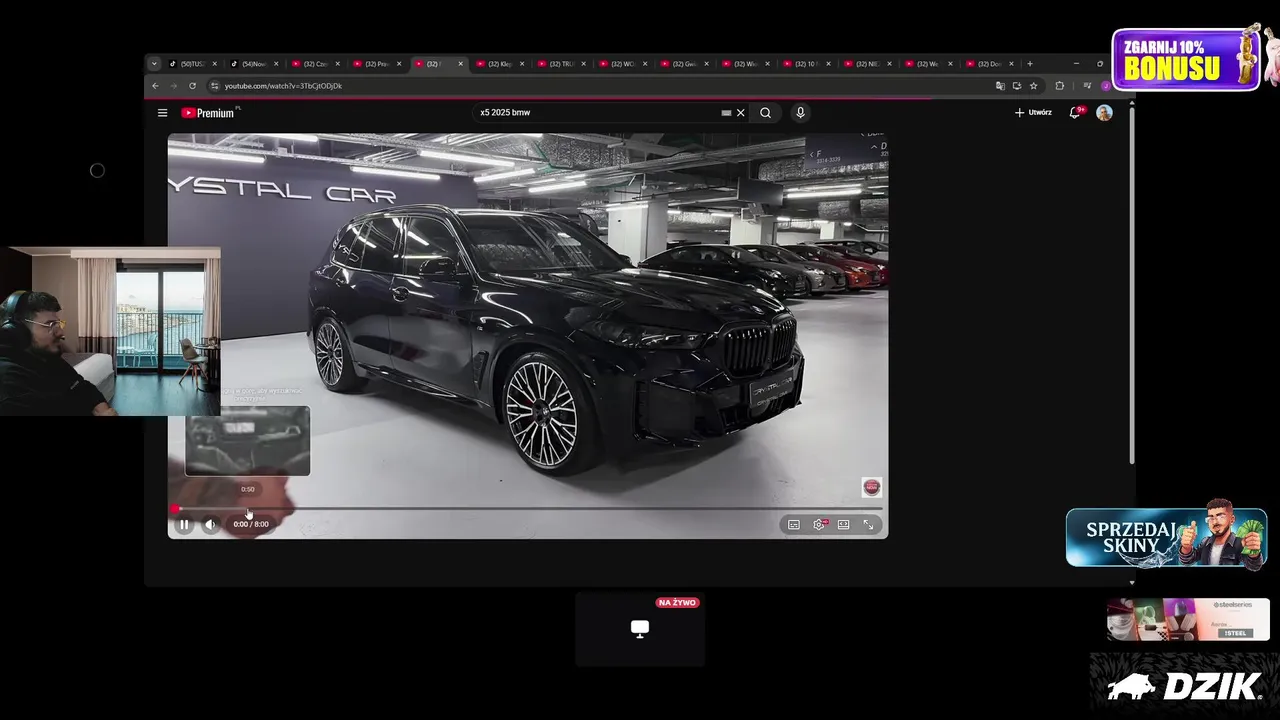Switch to the '(32) WO' tab
Image resolution: width=1280 pixels, height=720 pixels.
coord(622,64)
